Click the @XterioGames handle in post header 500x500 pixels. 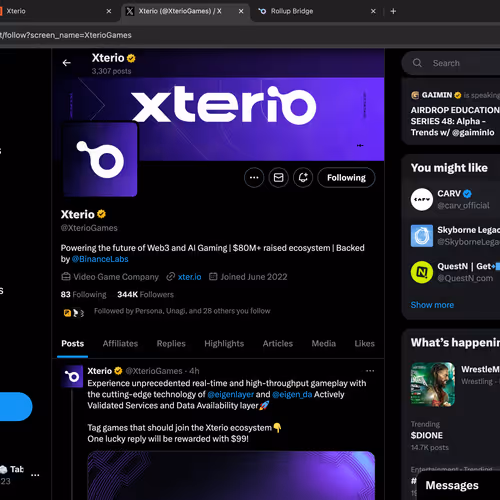coord(154,371)
